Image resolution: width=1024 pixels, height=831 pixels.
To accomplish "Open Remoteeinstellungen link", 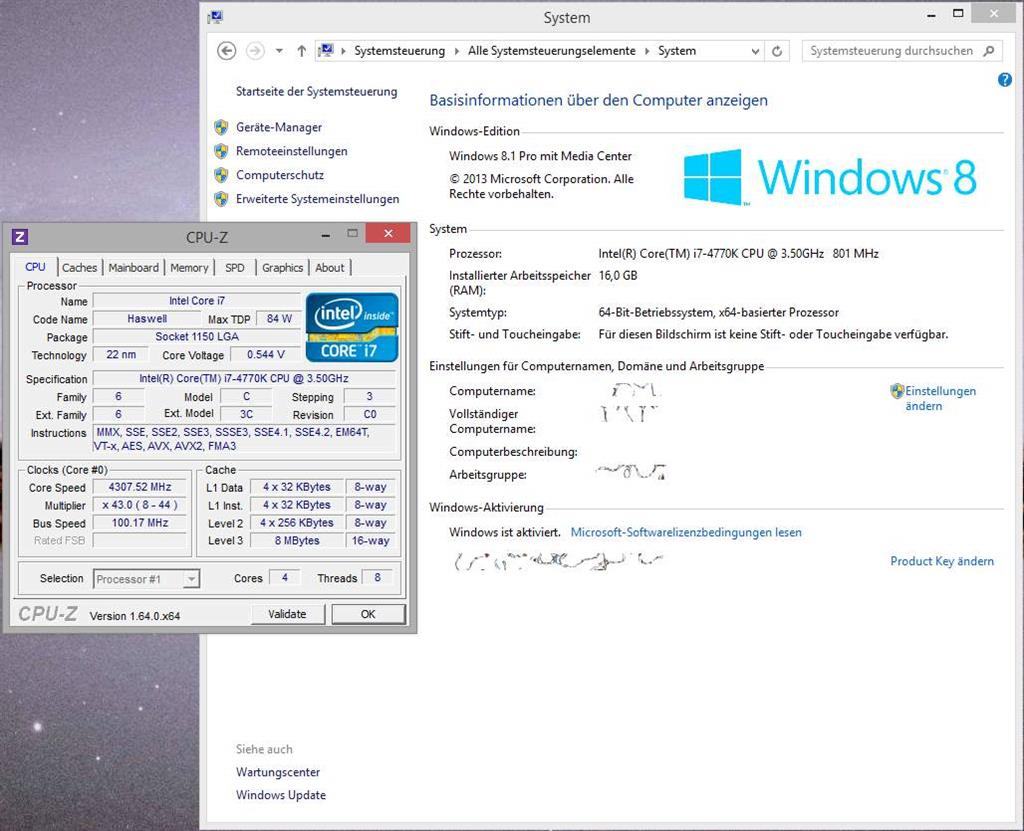I will pos(291,151).
